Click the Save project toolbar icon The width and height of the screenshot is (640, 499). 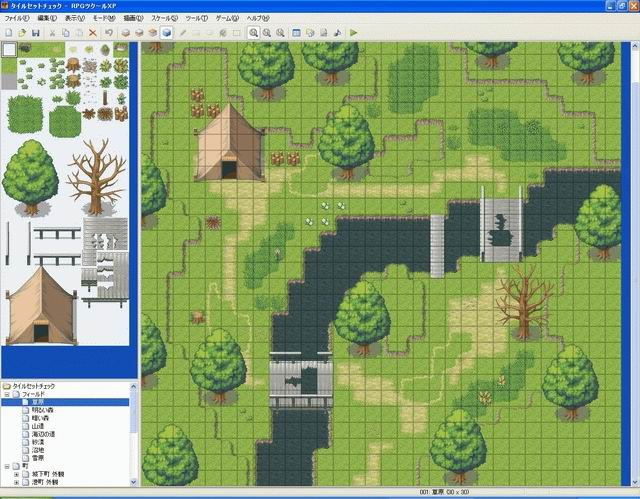[x=37, y=32]
